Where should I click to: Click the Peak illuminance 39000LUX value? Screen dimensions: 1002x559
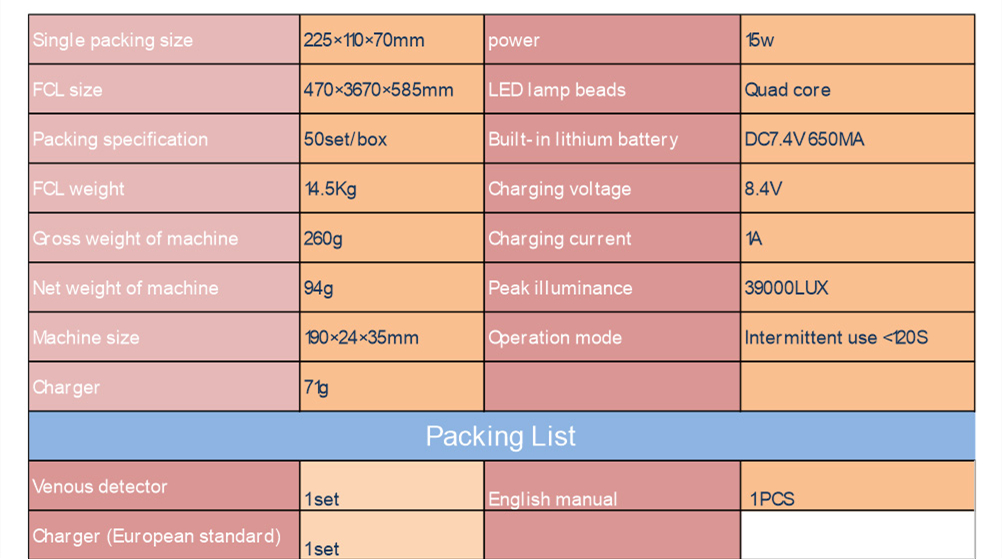click(858, 287)
